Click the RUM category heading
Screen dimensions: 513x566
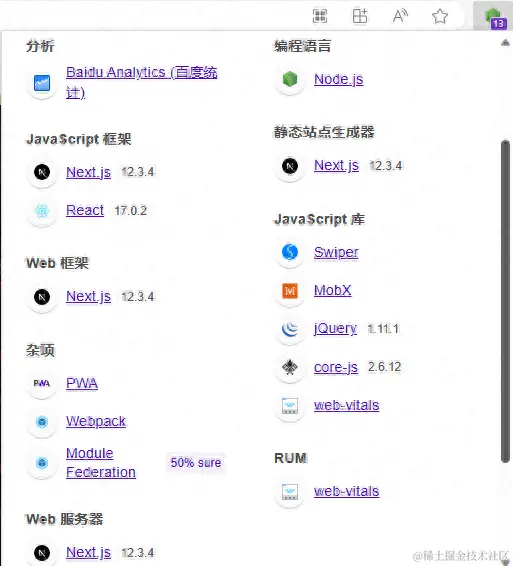coord(291,458)
